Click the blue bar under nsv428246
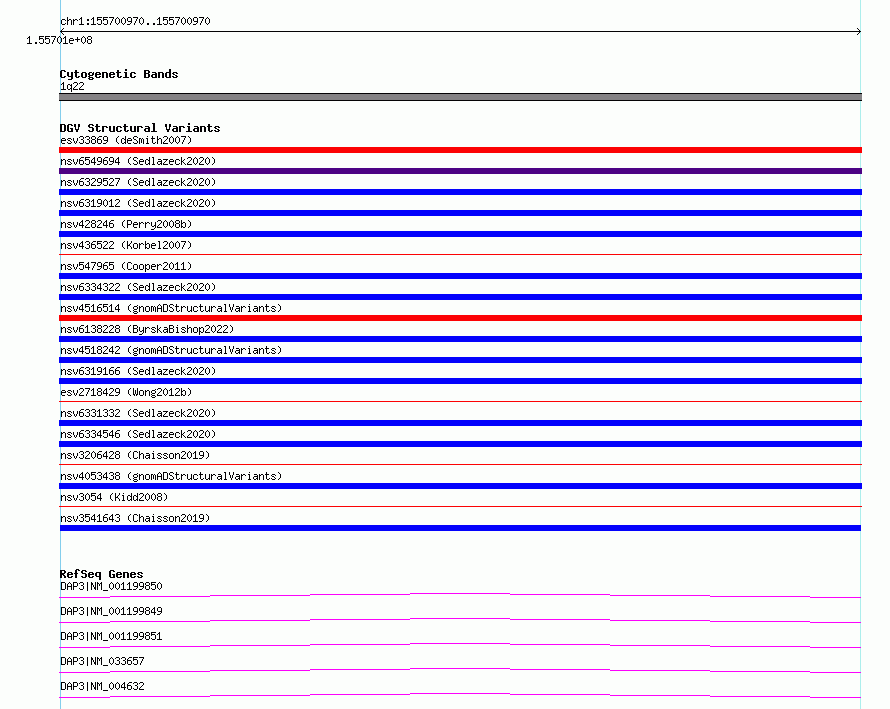The width and height of the screenshot is (890, 709). click(x=460, y=234)
